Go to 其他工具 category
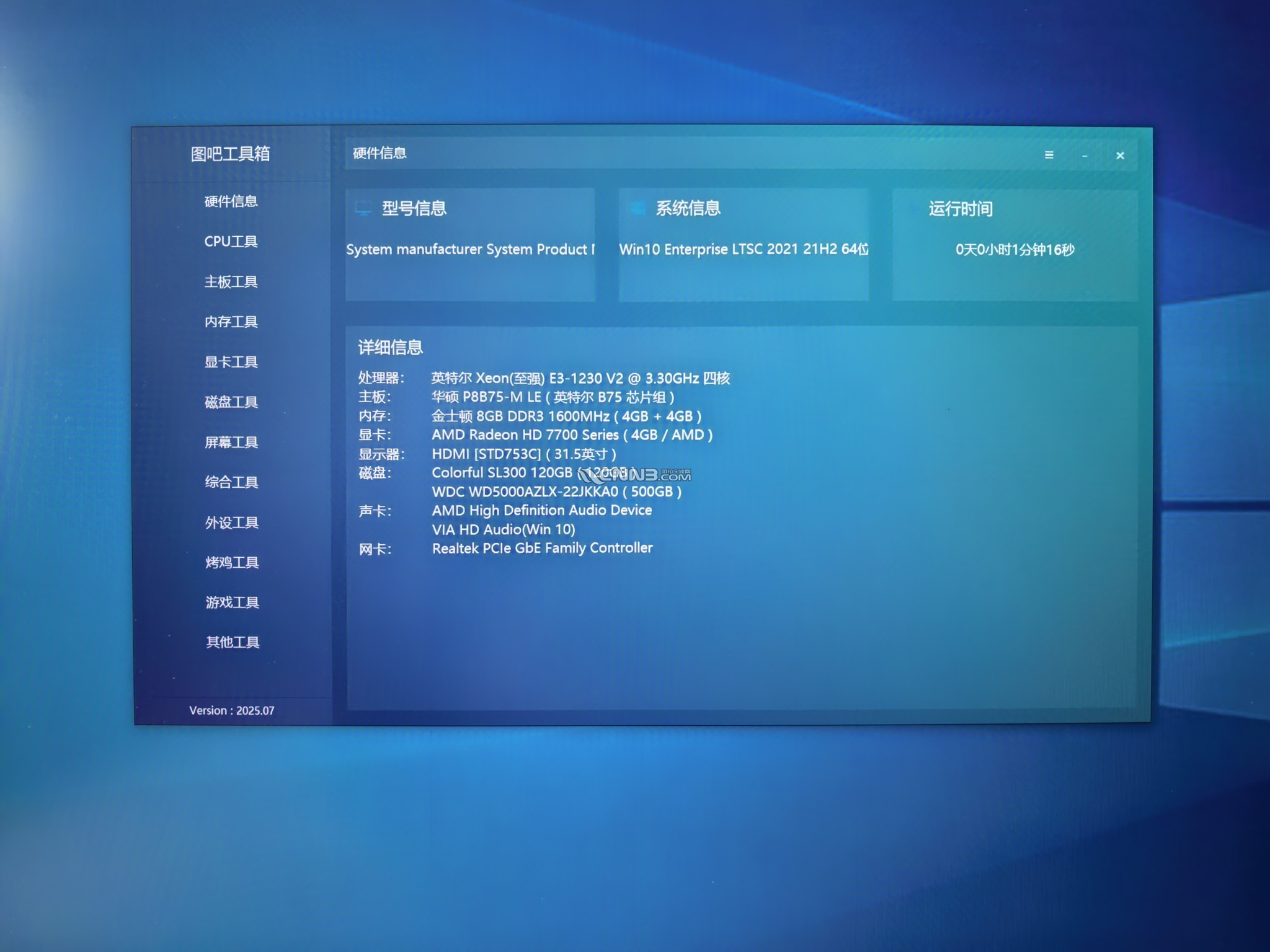The width and height of the screenshot is (1270, 952). pyautogui.click(x=233, y=642)
